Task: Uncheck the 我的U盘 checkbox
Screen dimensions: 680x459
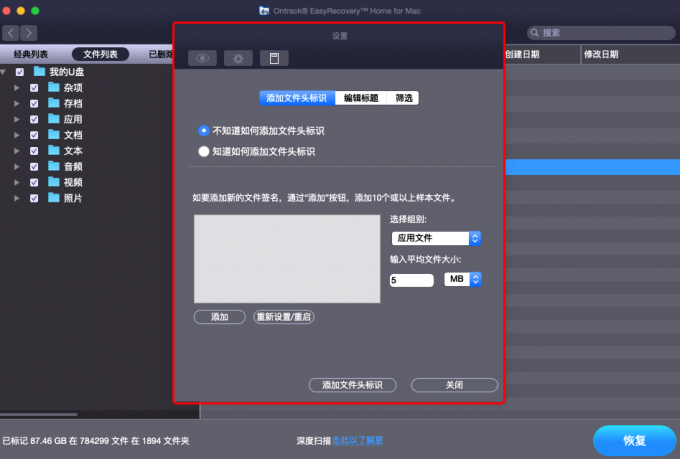Action: click(x=20, y=72)
